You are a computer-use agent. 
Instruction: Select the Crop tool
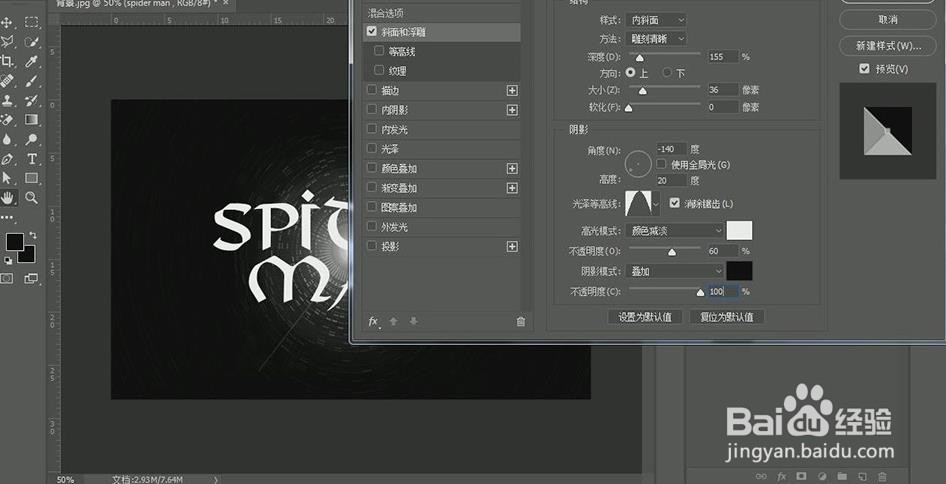click(7, 61)
